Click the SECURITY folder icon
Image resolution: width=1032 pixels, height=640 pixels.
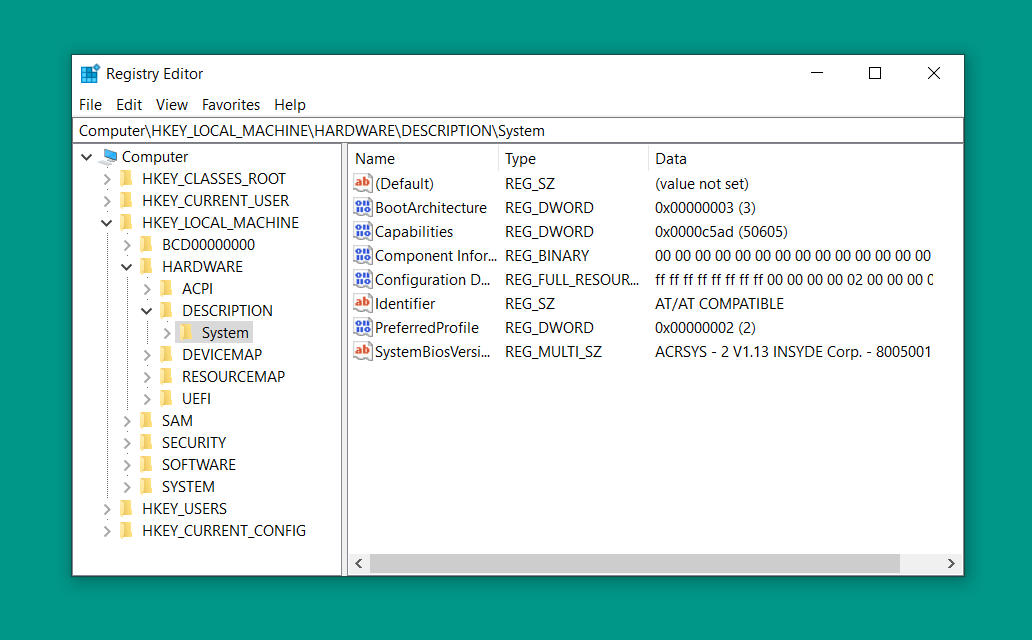pyautogui.click(x=147, y=442)
